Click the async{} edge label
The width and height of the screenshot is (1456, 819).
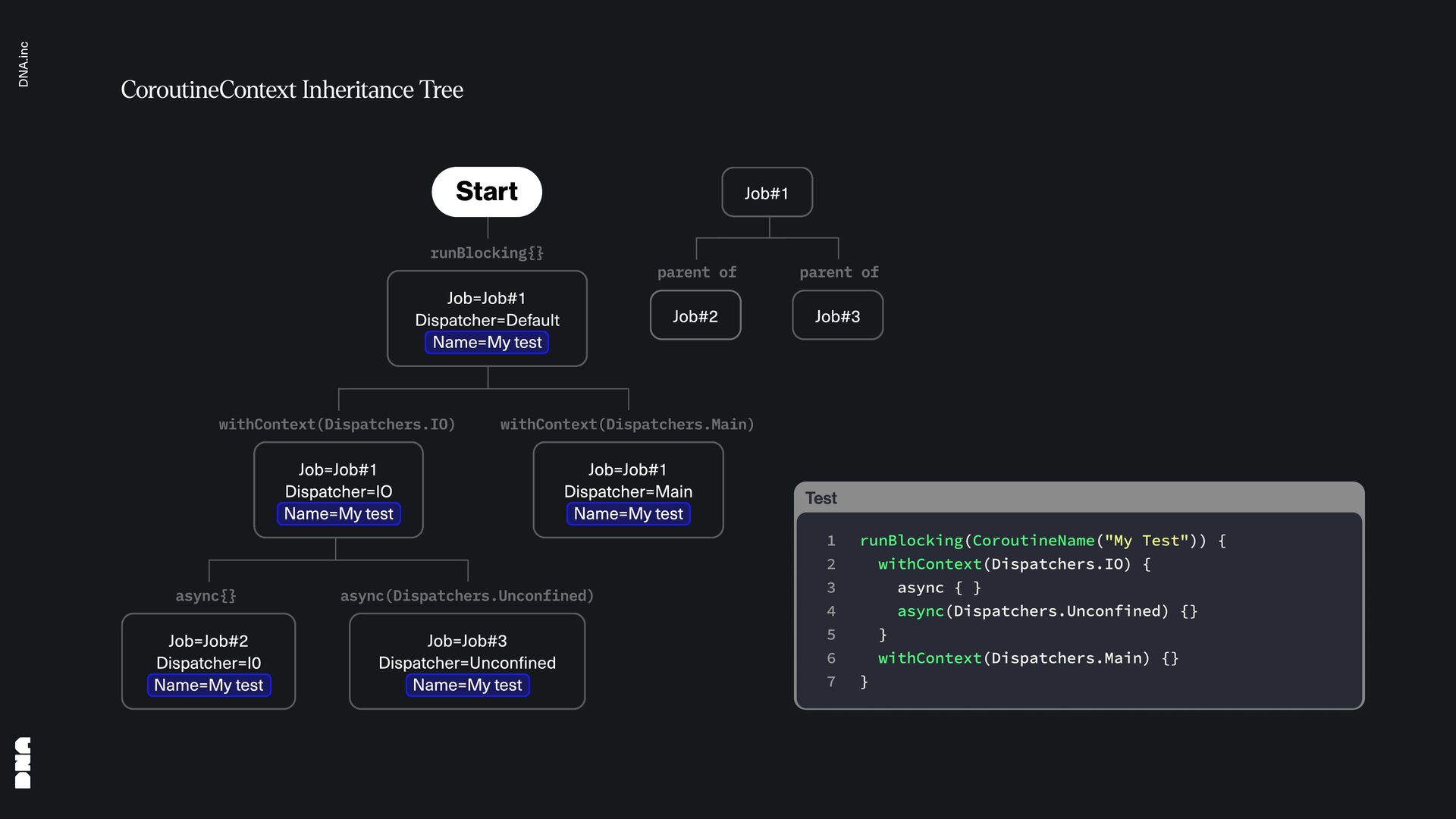tap(206, 595)
